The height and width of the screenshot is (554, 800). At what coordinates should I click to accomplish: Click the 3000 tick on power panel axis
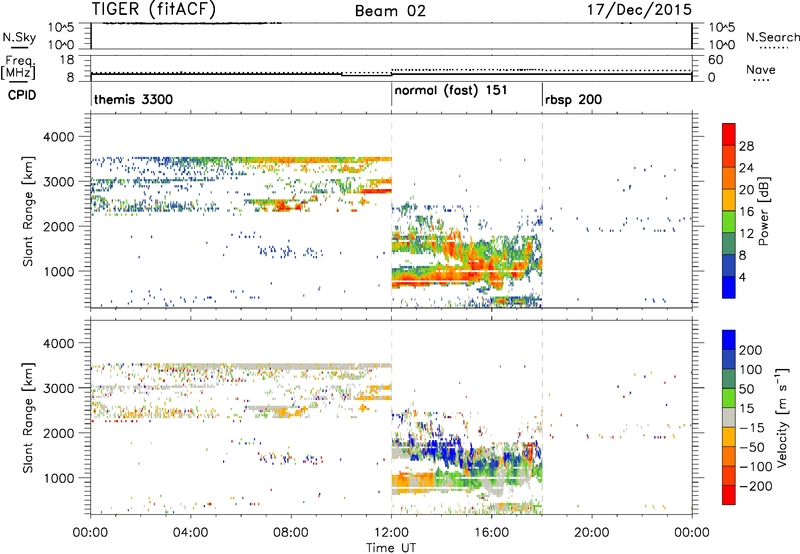pyautogui.click(x=59, y=182)
